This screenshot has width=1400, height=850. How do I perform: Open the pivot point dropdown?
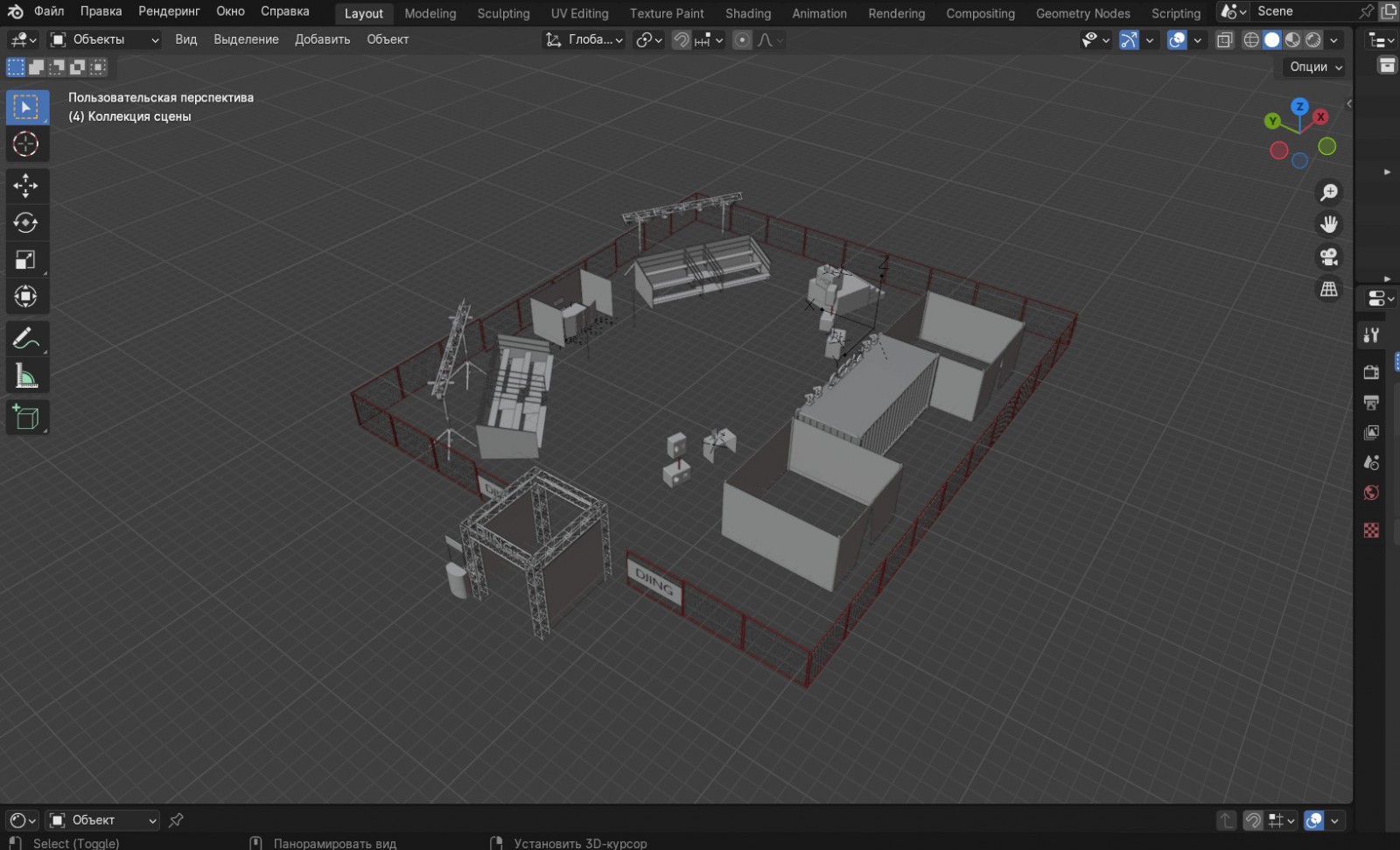[649, 39]
